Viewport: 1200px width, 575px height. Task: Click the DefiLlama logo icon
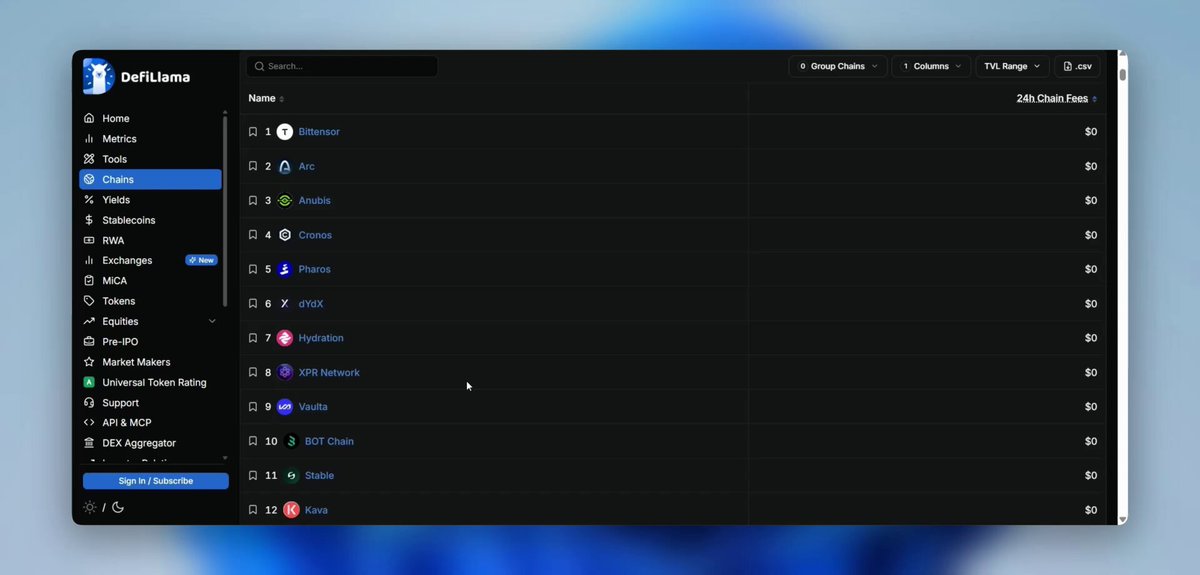point(98,76)
